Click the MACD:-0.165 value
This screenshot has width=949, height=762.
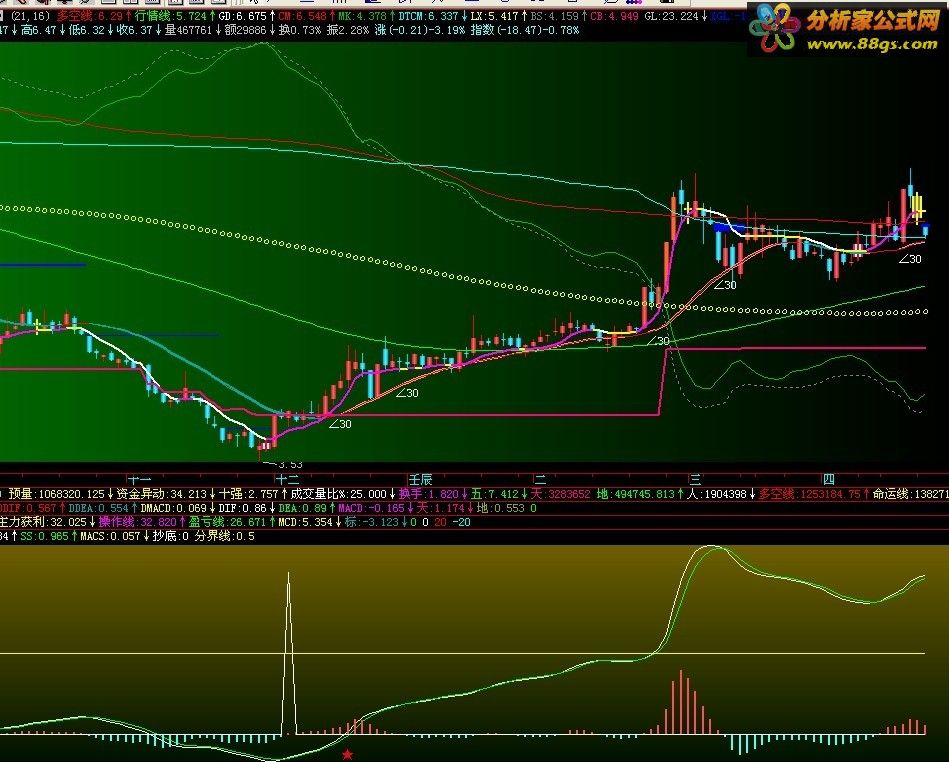pos(371,508)
